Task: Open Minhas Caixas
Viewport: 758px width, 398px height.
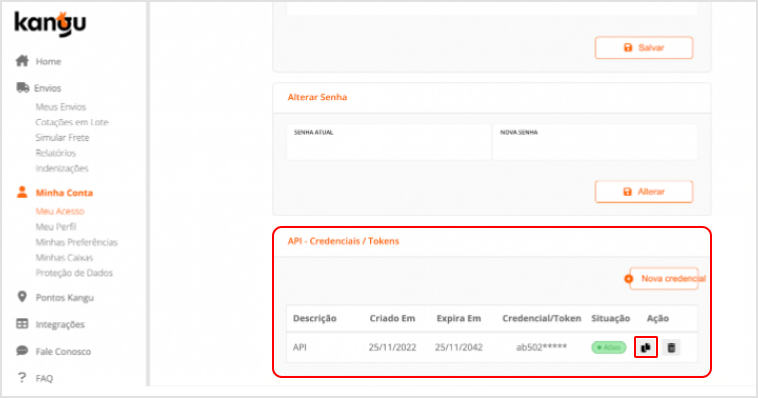Action: [x=64, y=258]
